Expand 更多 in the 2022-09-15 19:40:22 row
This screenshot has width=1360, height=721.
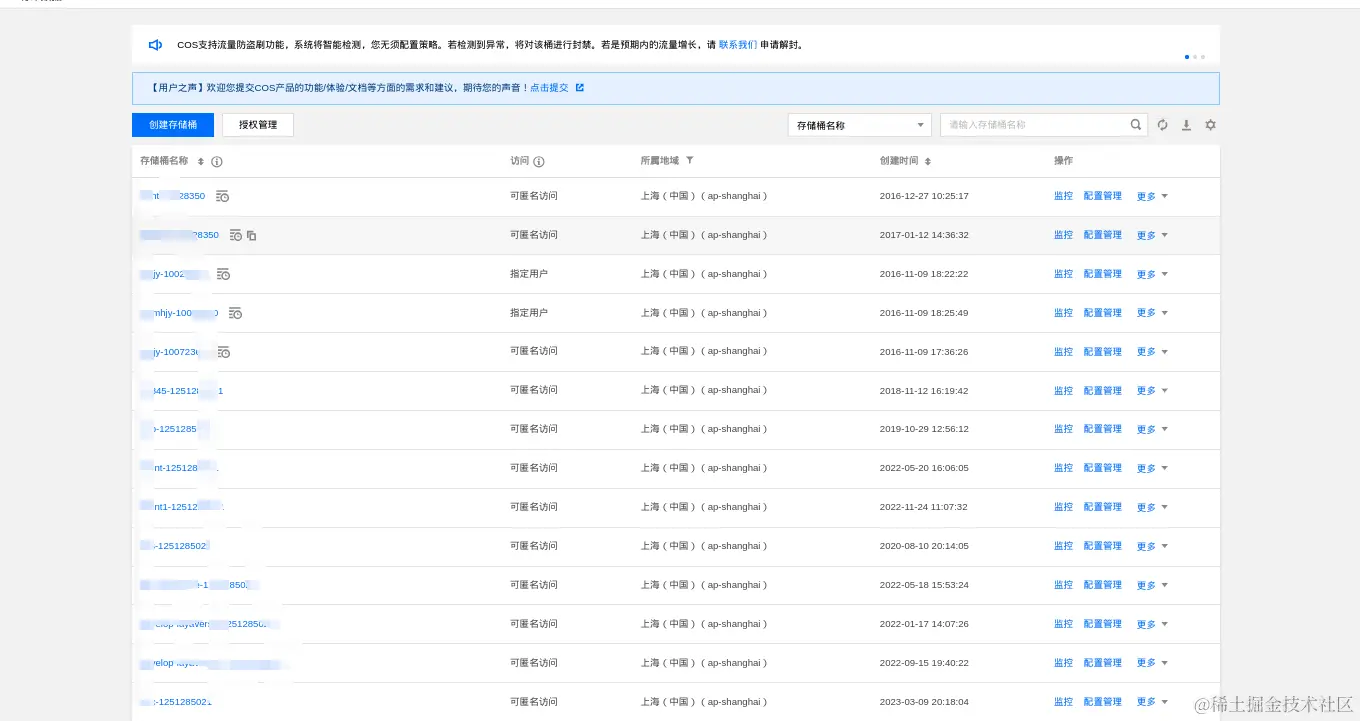(1152, 663)
